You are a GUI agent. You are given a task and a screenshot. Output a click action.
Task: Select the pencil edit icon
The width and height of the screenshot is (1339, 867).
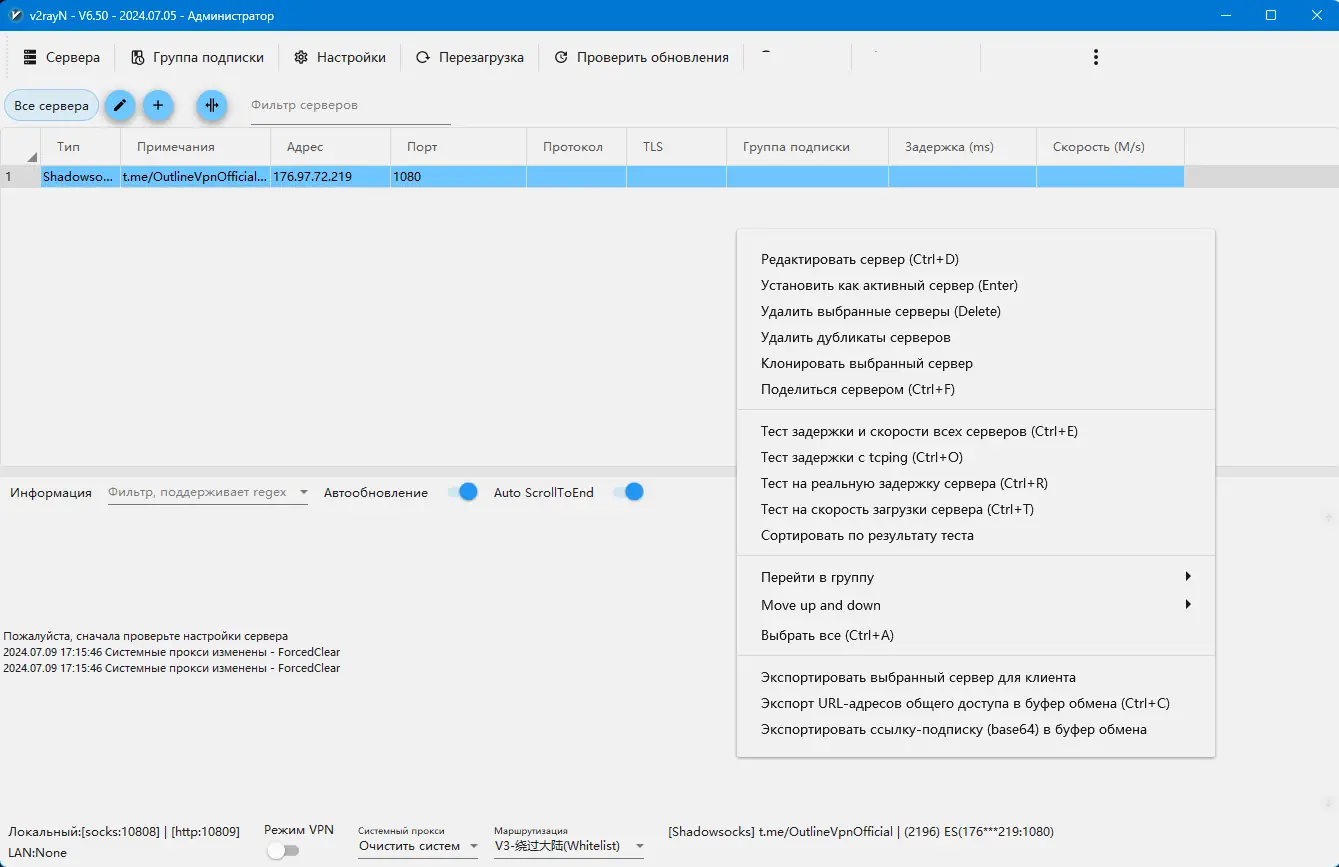pos(120,105)
